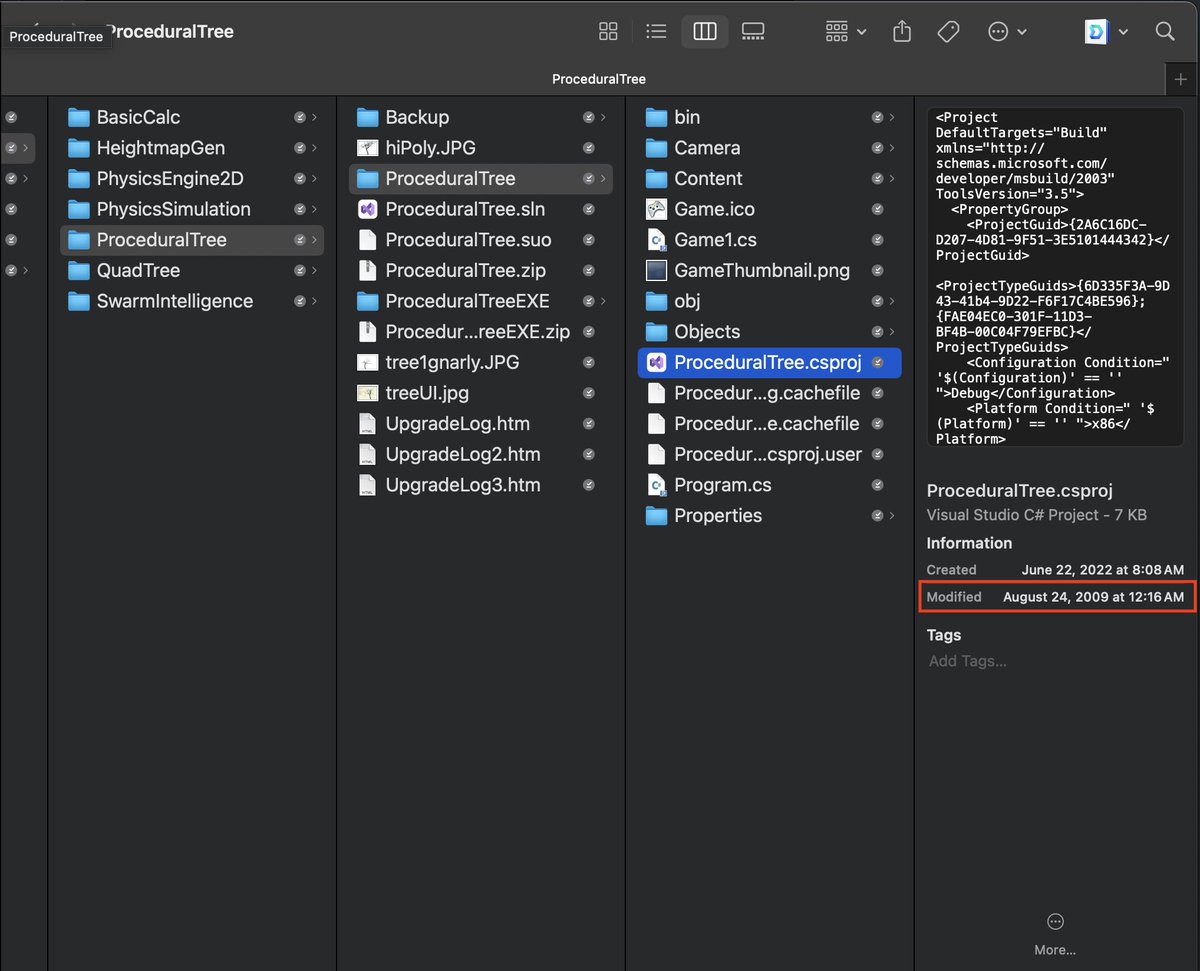
Task: Click sync badge beside QuadTree folder
Action: pyautogui.click(x=299, y=271)
